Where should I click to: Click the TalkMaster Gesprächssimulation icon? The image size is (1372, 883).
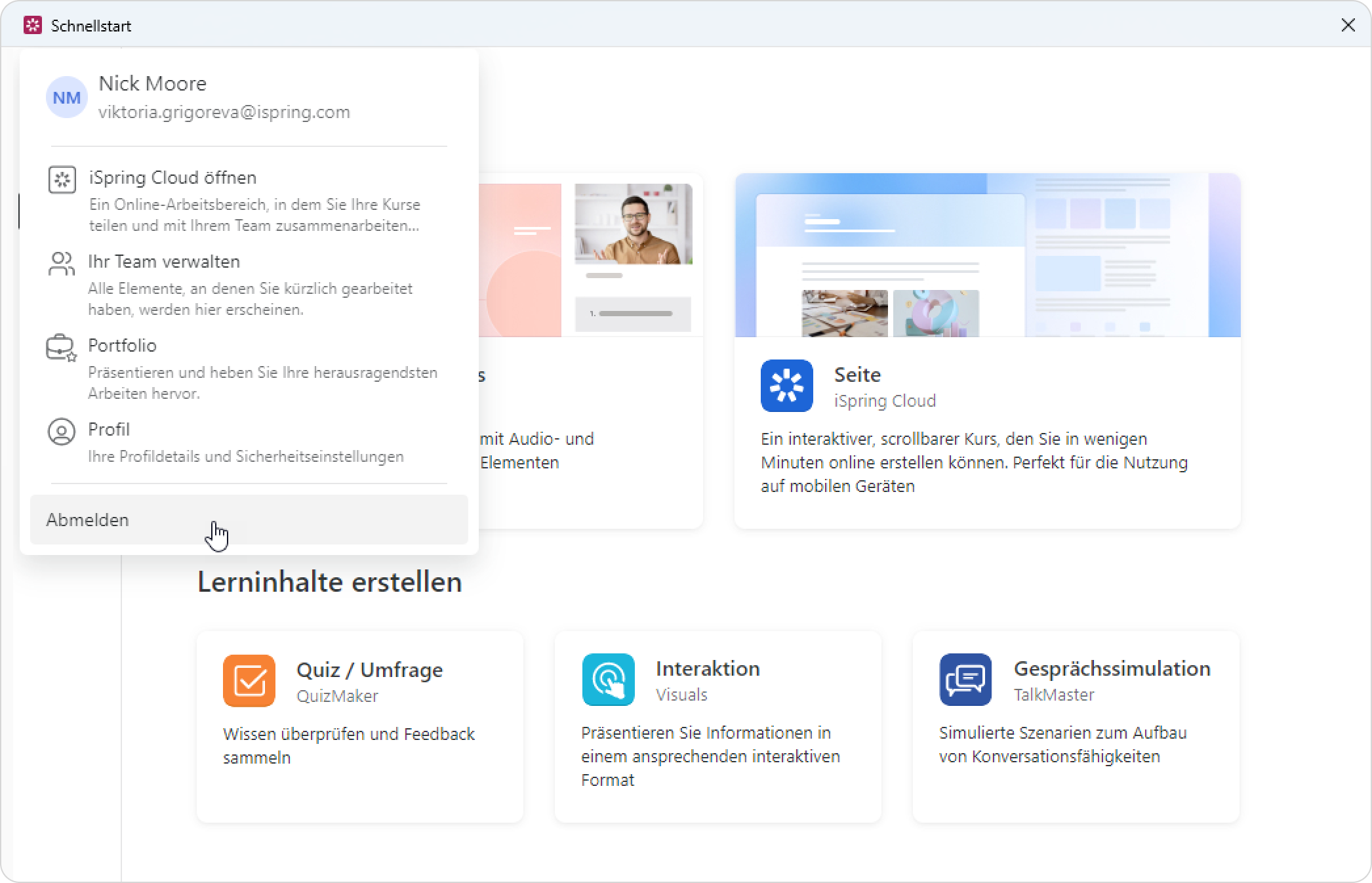point(965,680)
